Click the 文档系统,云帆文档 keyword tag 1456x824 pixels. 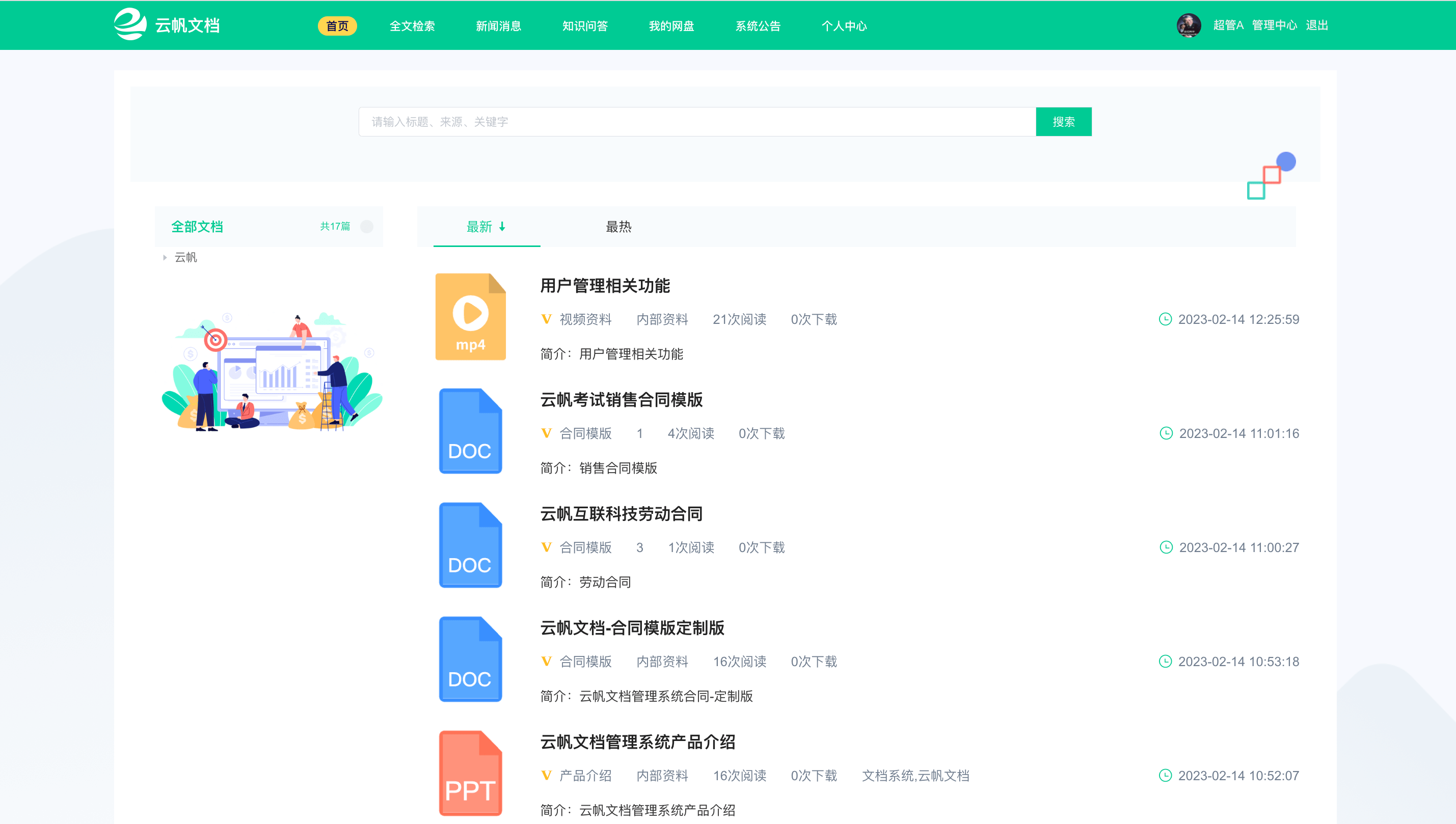(915, 775)
